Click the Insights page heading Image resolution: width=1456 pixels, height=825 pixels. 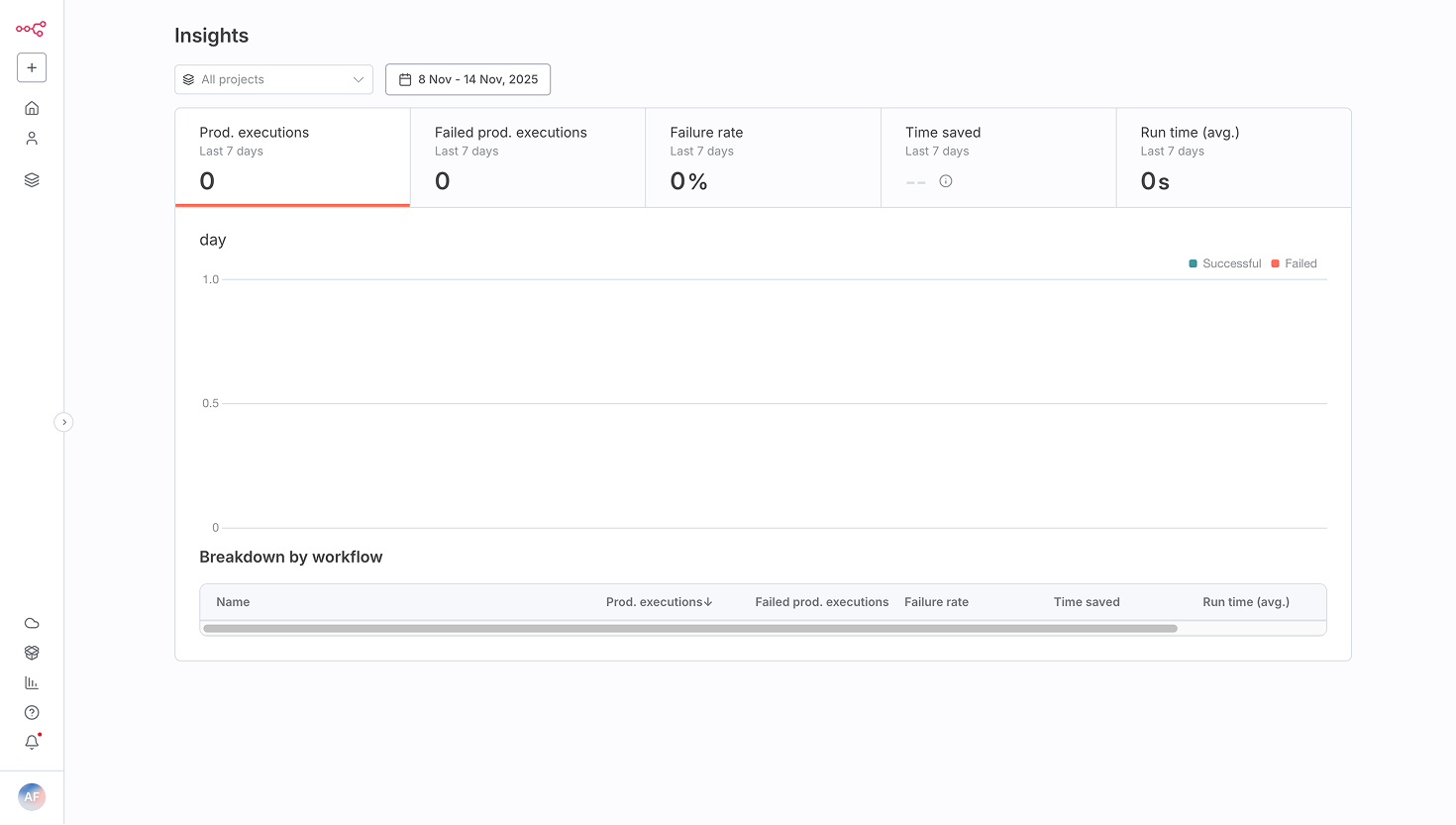pos(211,36)
